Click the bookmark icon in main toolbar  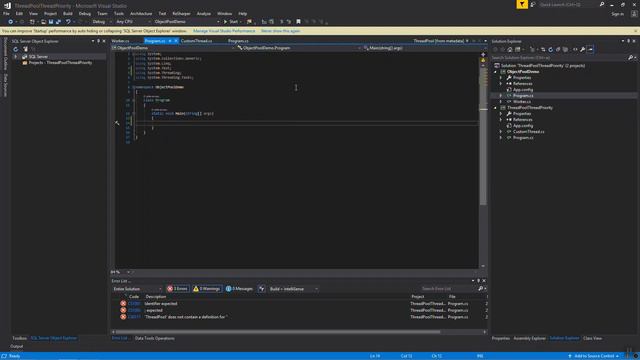coord(298,22)
